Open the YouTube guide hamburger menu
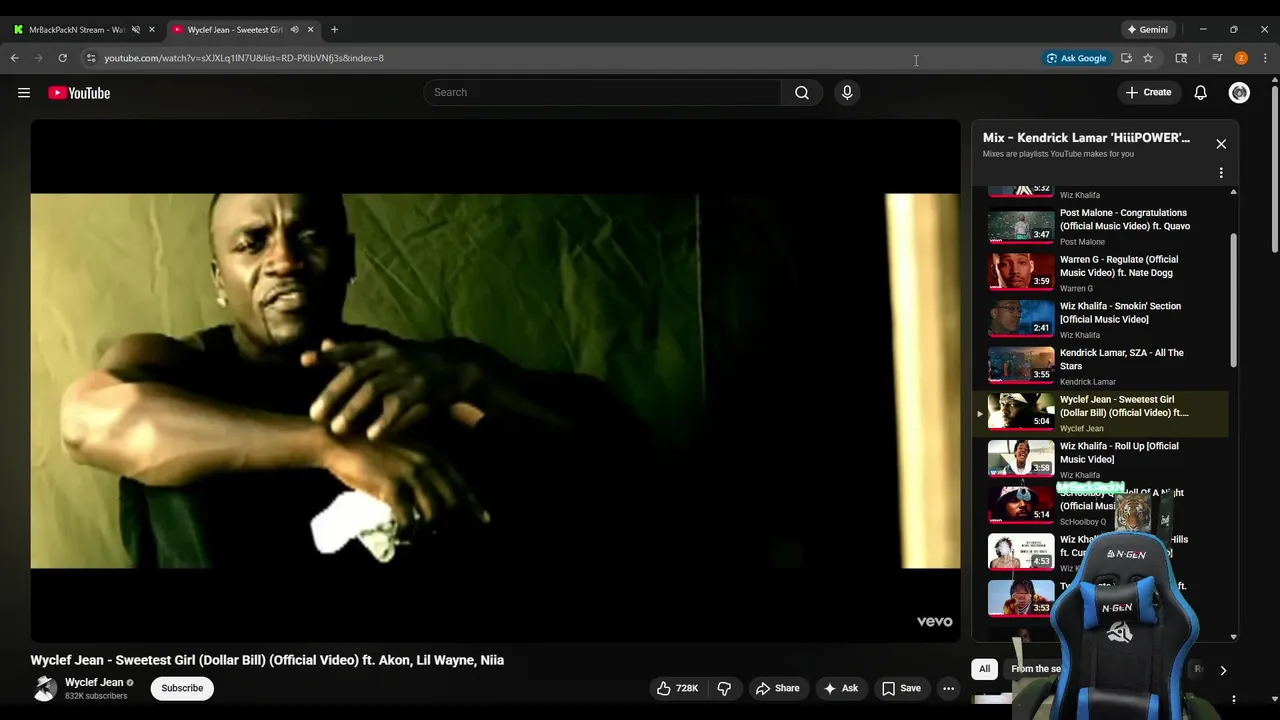This screenshot has width=1280, height=720. [24, 93]
